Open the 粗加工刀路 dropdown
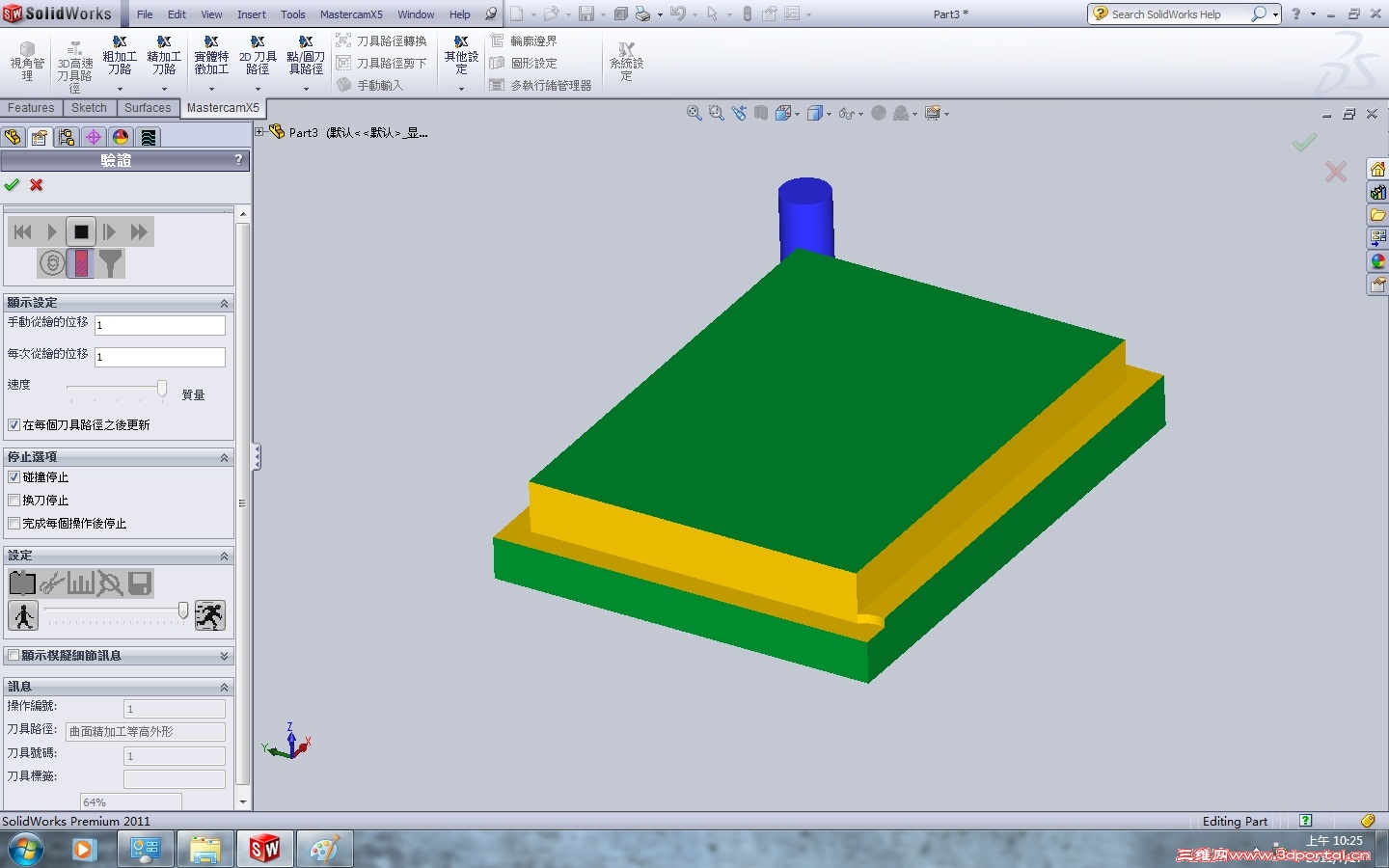This screenshot has width=1389, height=868. (120, 89)
